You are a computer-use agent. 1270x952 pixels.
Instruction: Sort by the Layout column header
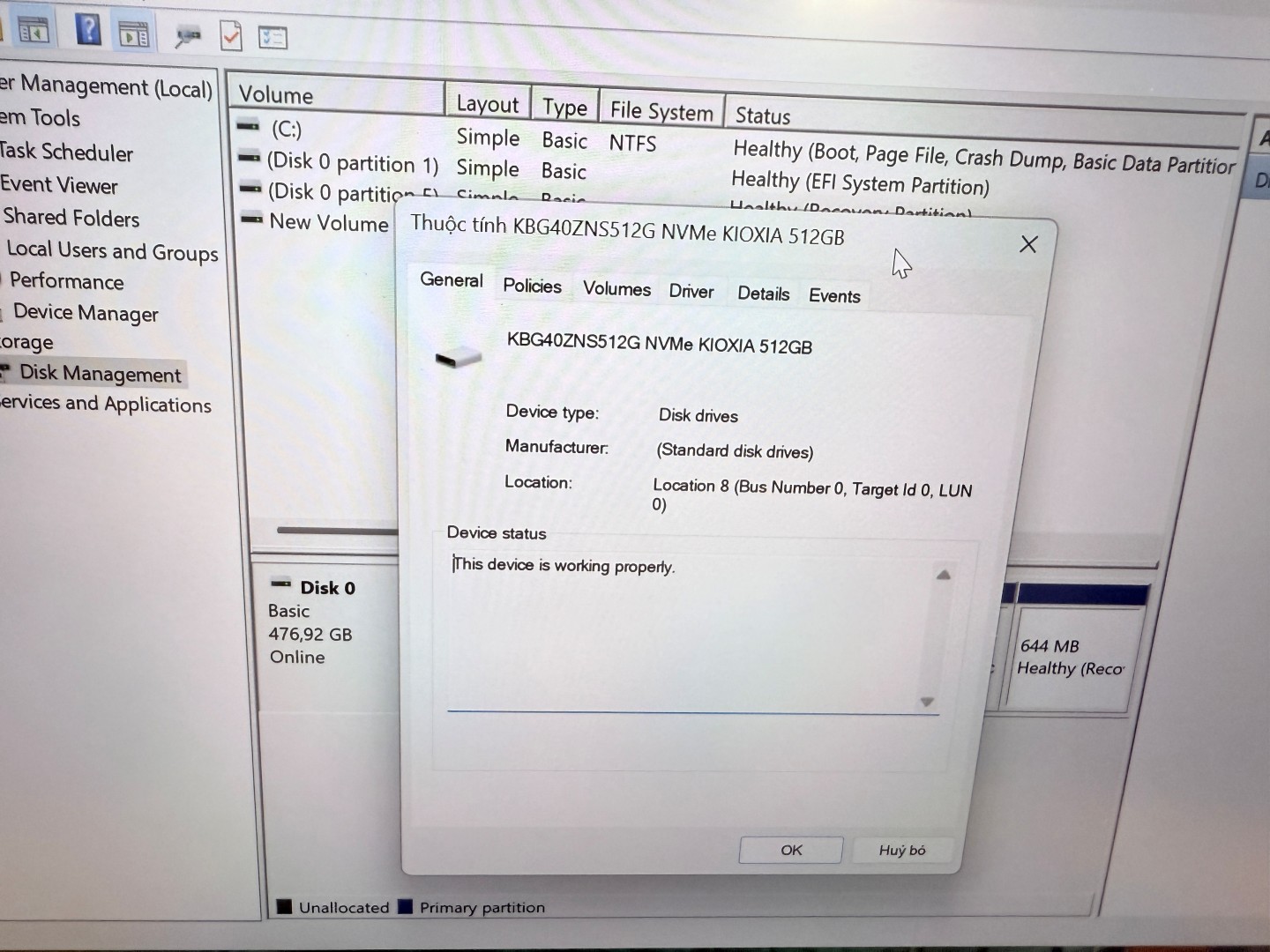click(x=488, y=104)
